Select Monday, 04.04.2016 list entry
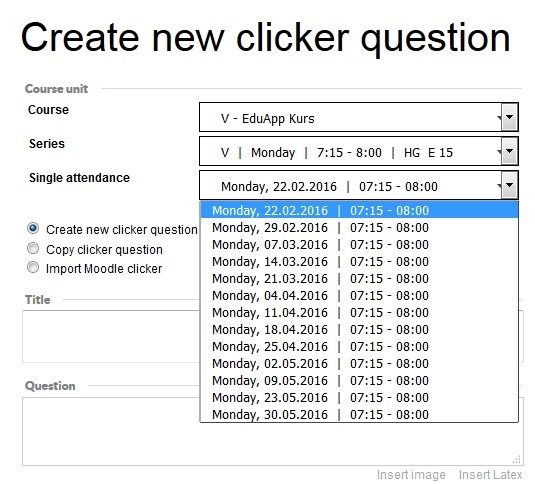Image resolution: width=535 pixels, height=484 pixels. [359, 295]
